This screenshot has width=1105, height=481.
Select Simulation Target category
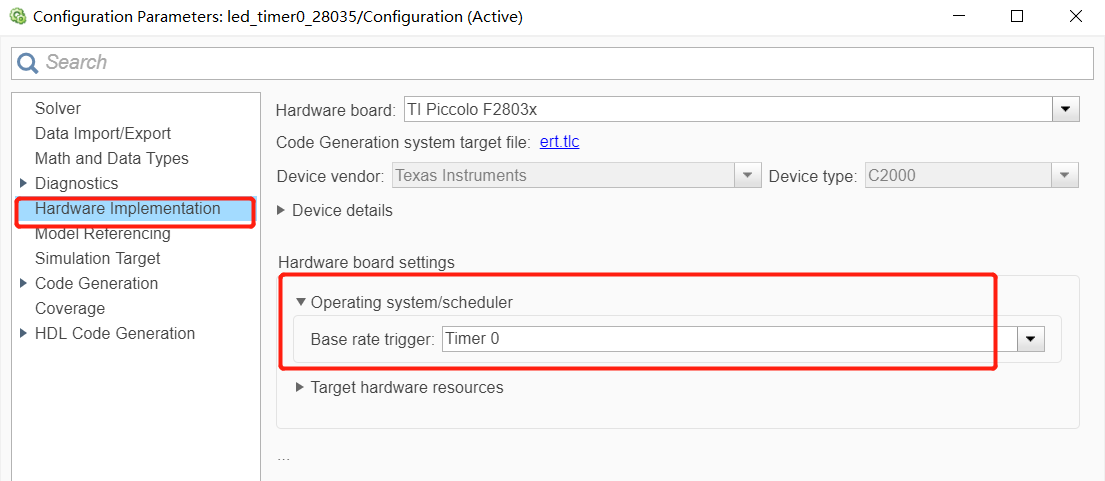pyautogui.click(x=97, y=259)
